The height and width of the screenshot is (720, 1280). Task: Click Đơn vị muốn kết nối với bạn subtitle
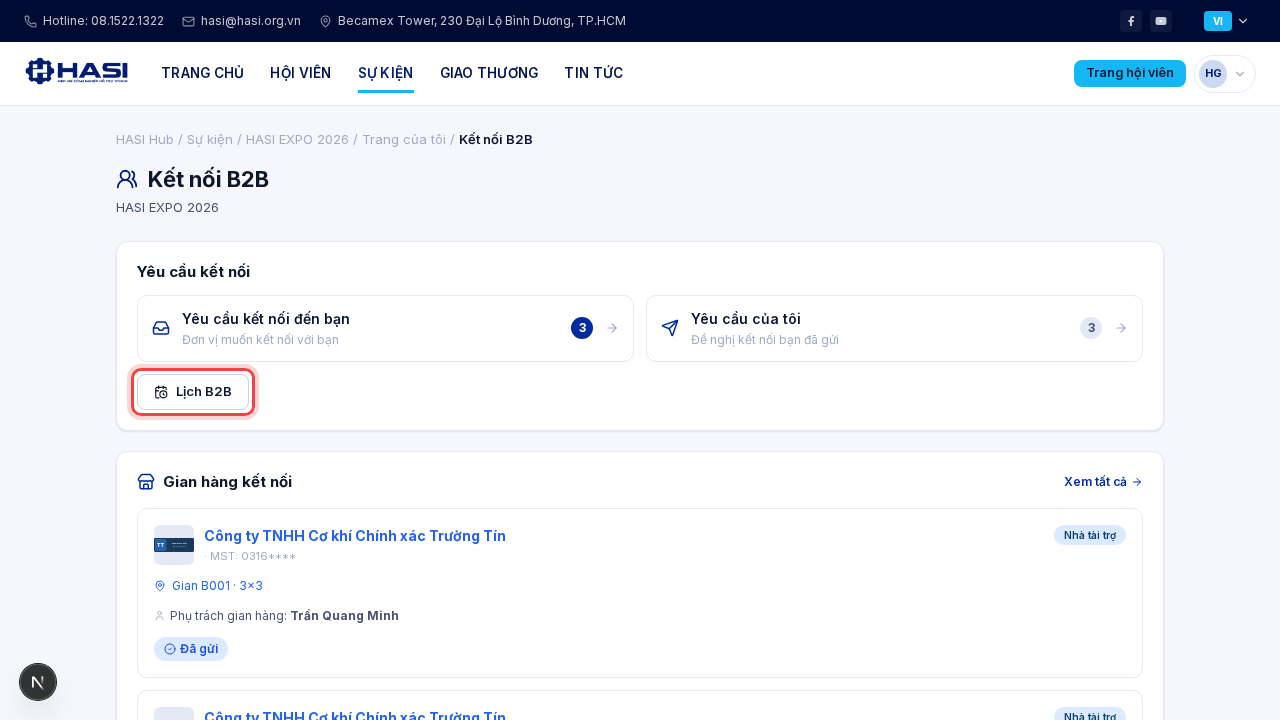tap(260, 340)
